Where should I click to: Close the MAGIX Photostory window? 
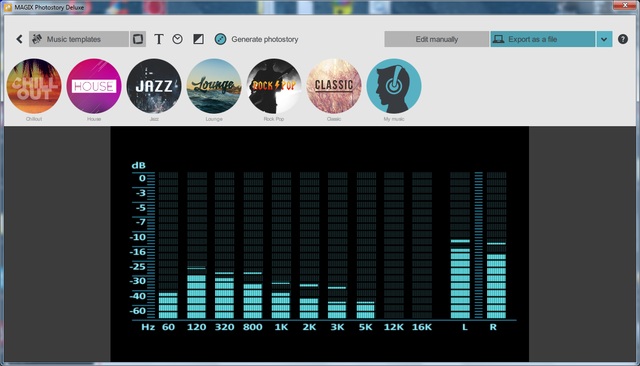(x=625, y=5)
